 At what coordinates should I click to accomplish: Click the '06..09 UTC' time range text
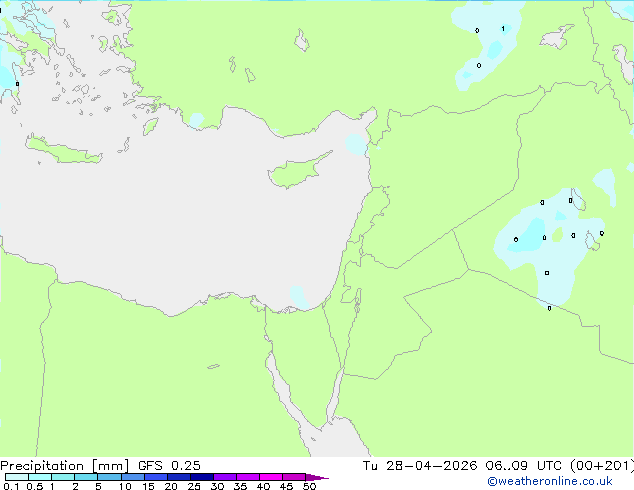[x=524, y=466]
